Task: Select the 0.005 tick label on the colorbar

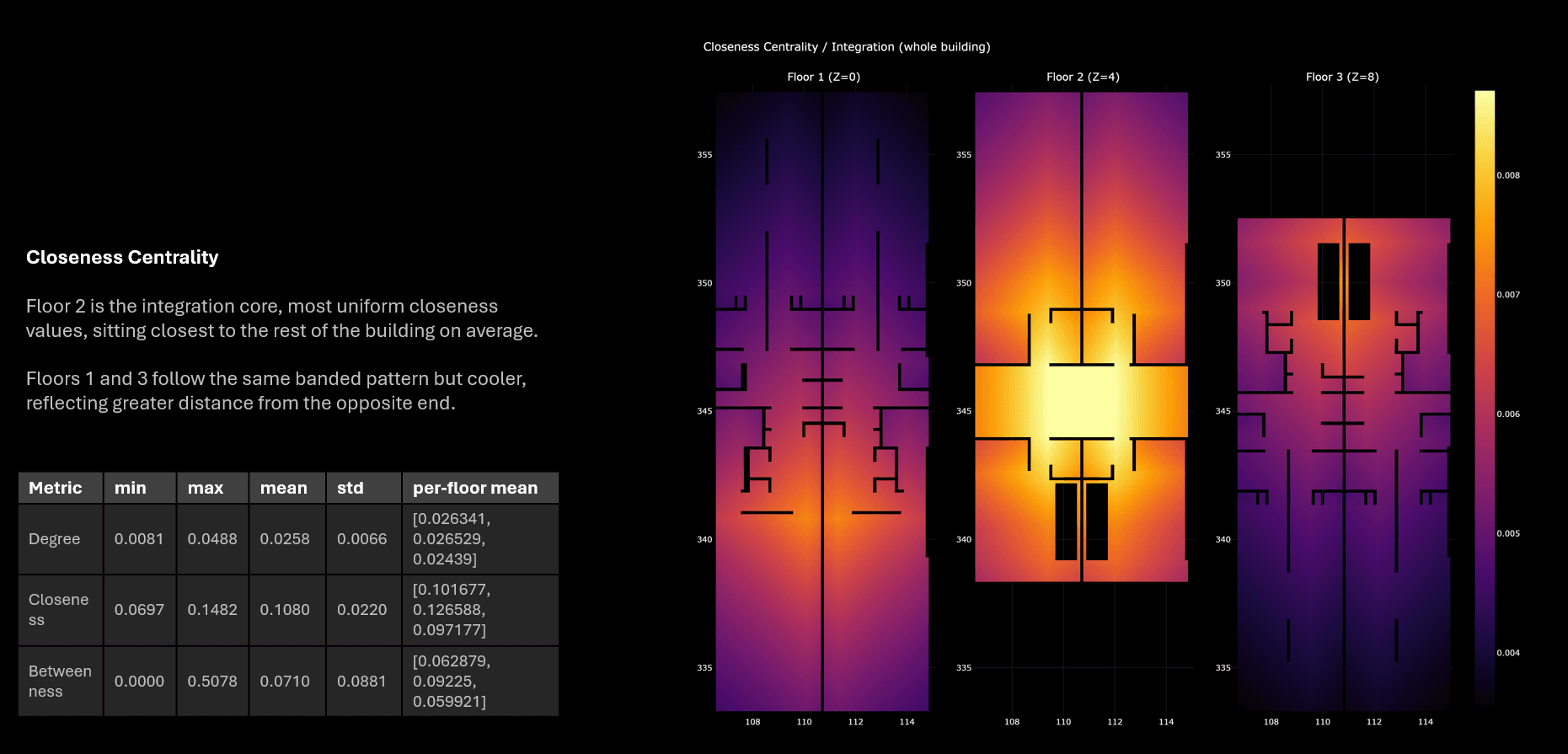Action: pyautogui.click(x=1508, y=533)
